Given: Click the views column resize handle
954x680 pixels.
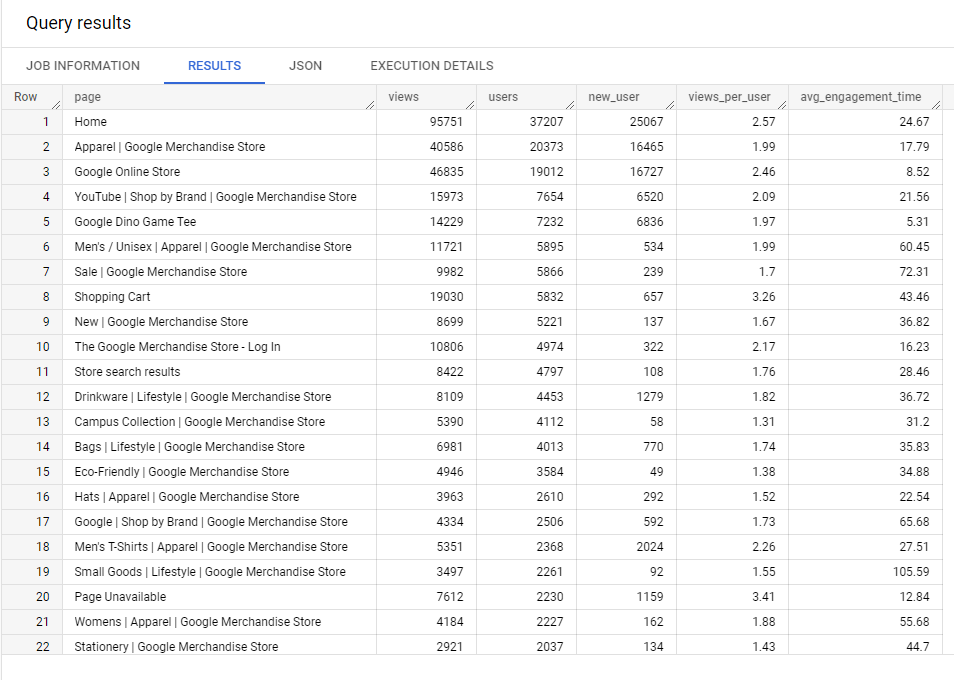Looking at the screenshot, I should pyautogui.click(x=470, y=105).
